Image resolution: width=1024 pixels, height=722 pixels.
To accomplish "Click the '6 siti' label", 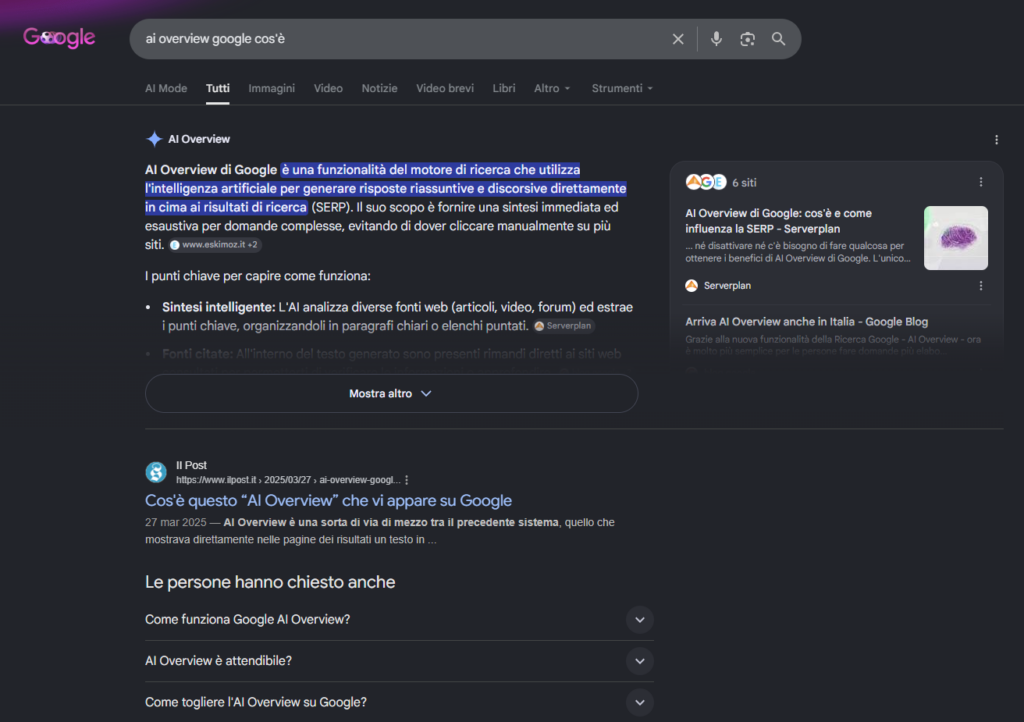I will [x=744, y=183].
